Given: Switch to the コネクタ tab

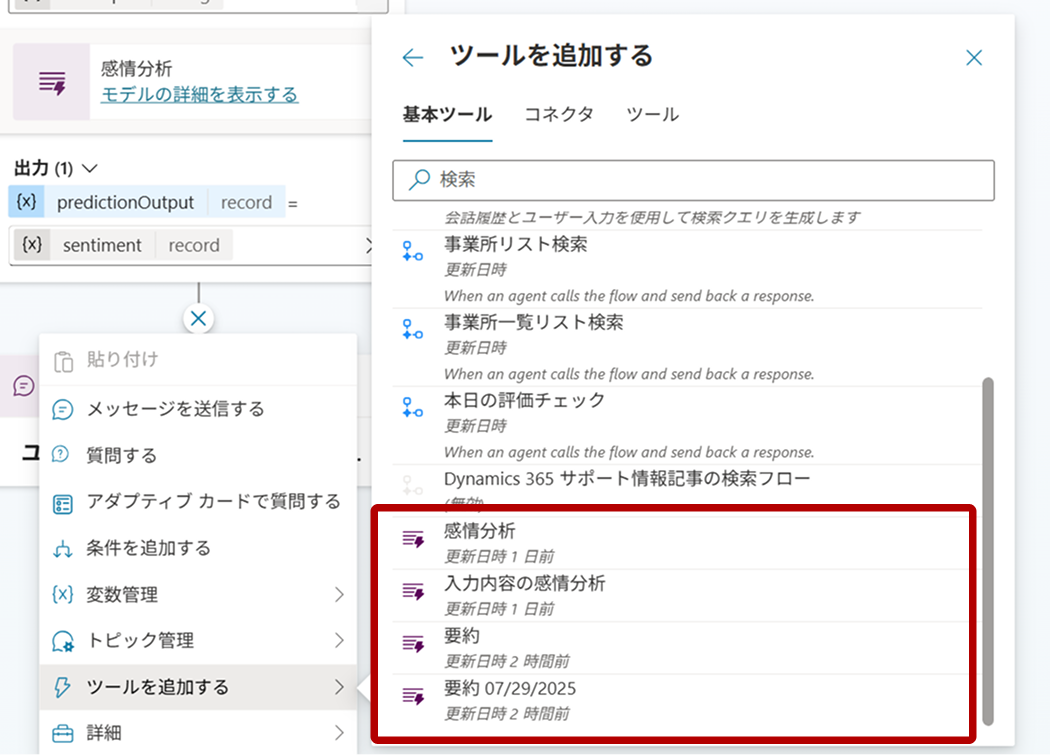Looking at the screenshot, I should tap(559, 114).
